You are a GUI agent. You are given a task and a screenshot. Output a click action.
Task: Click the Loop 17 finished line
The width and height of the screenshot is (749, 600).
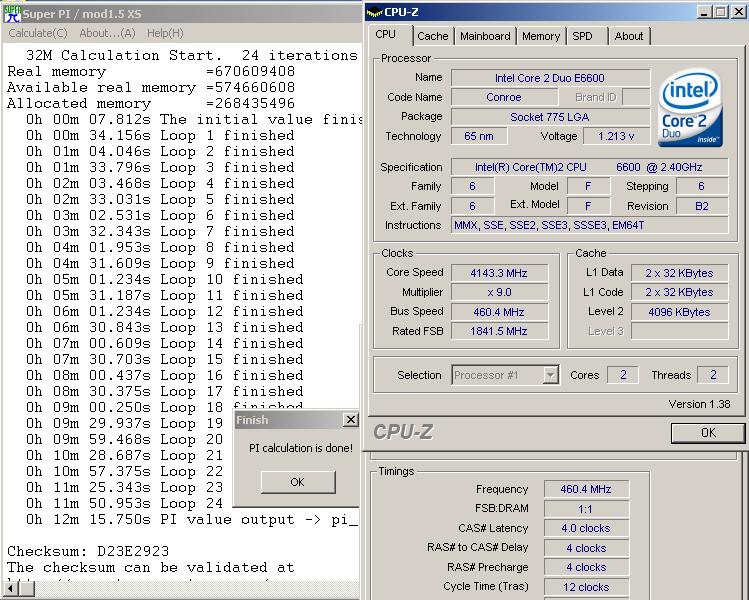pos(164,392)
